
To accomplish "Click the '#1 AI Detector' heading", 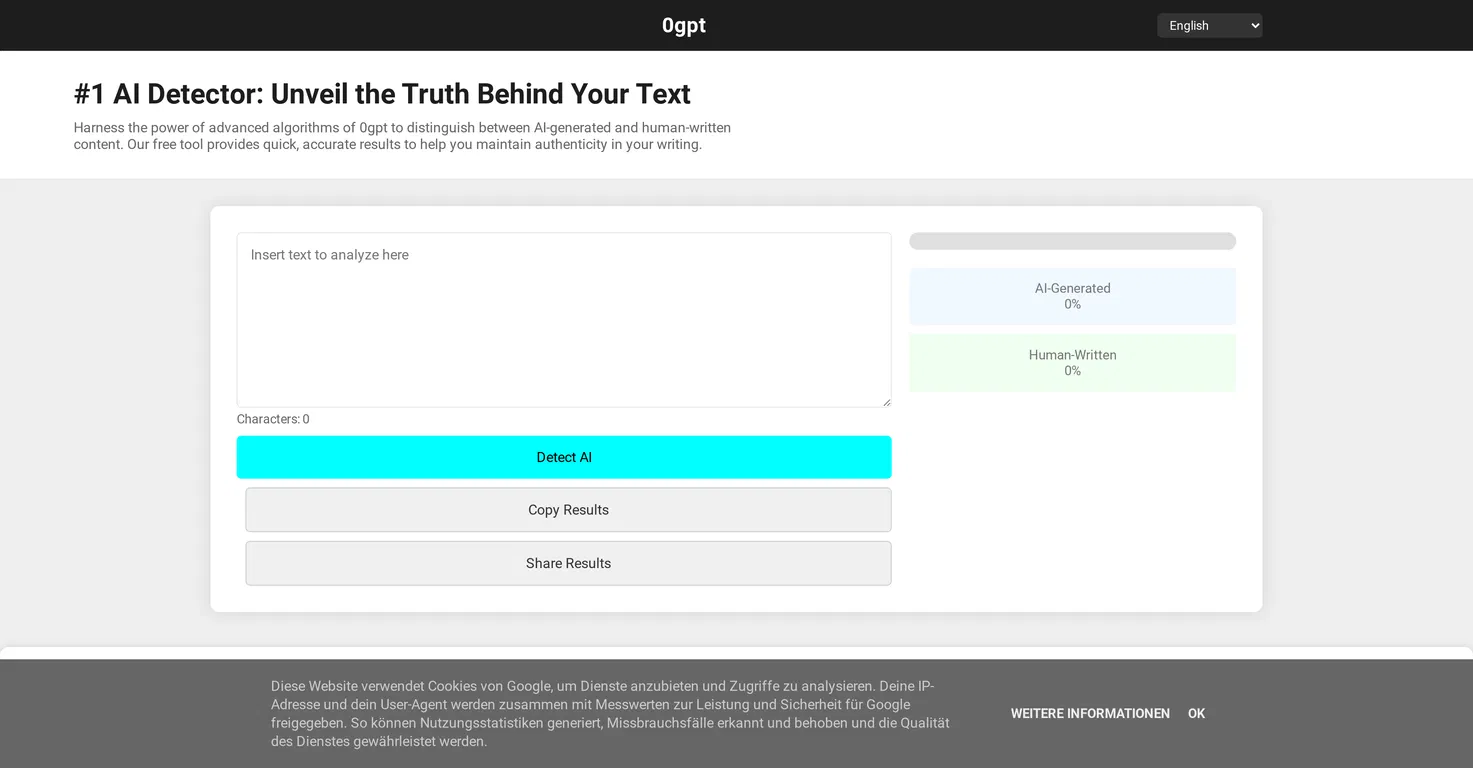I will click(382, 94).
